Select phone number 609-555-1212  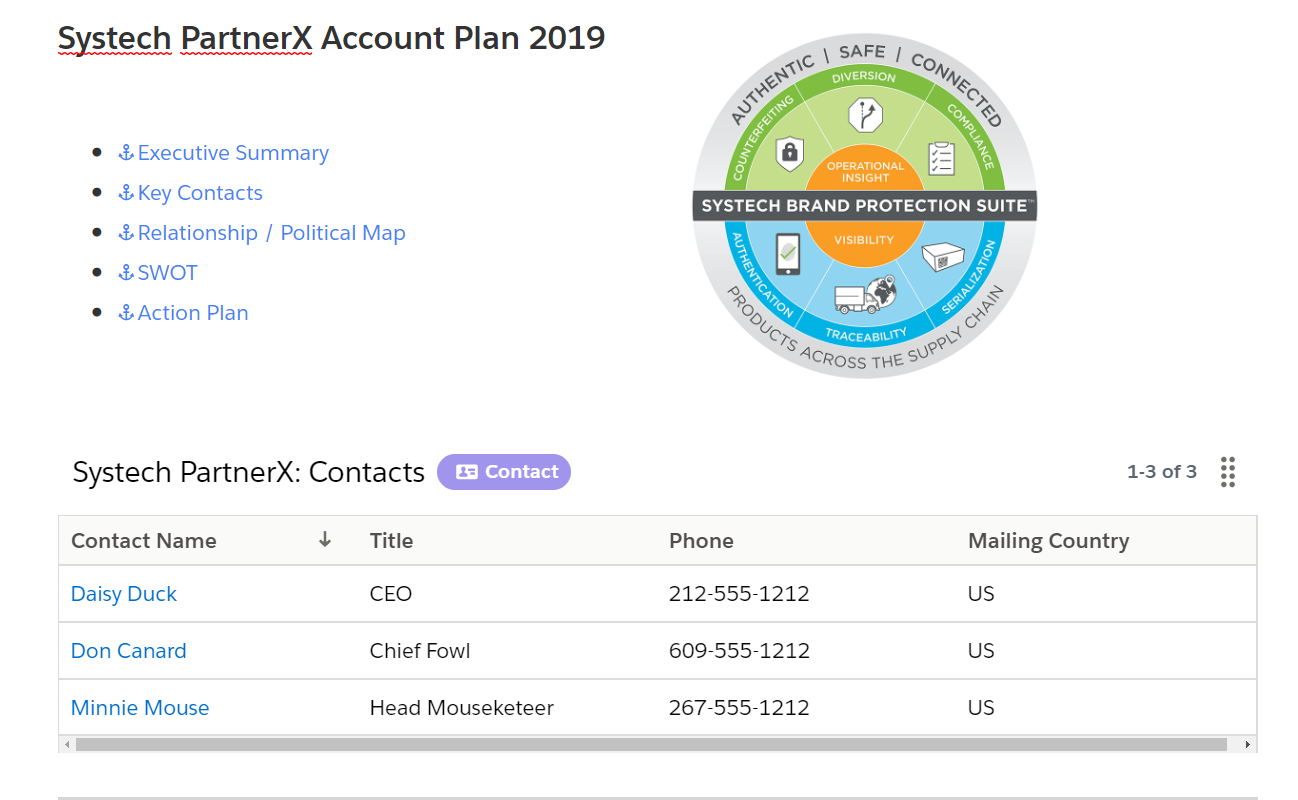[x=739, y=651]
